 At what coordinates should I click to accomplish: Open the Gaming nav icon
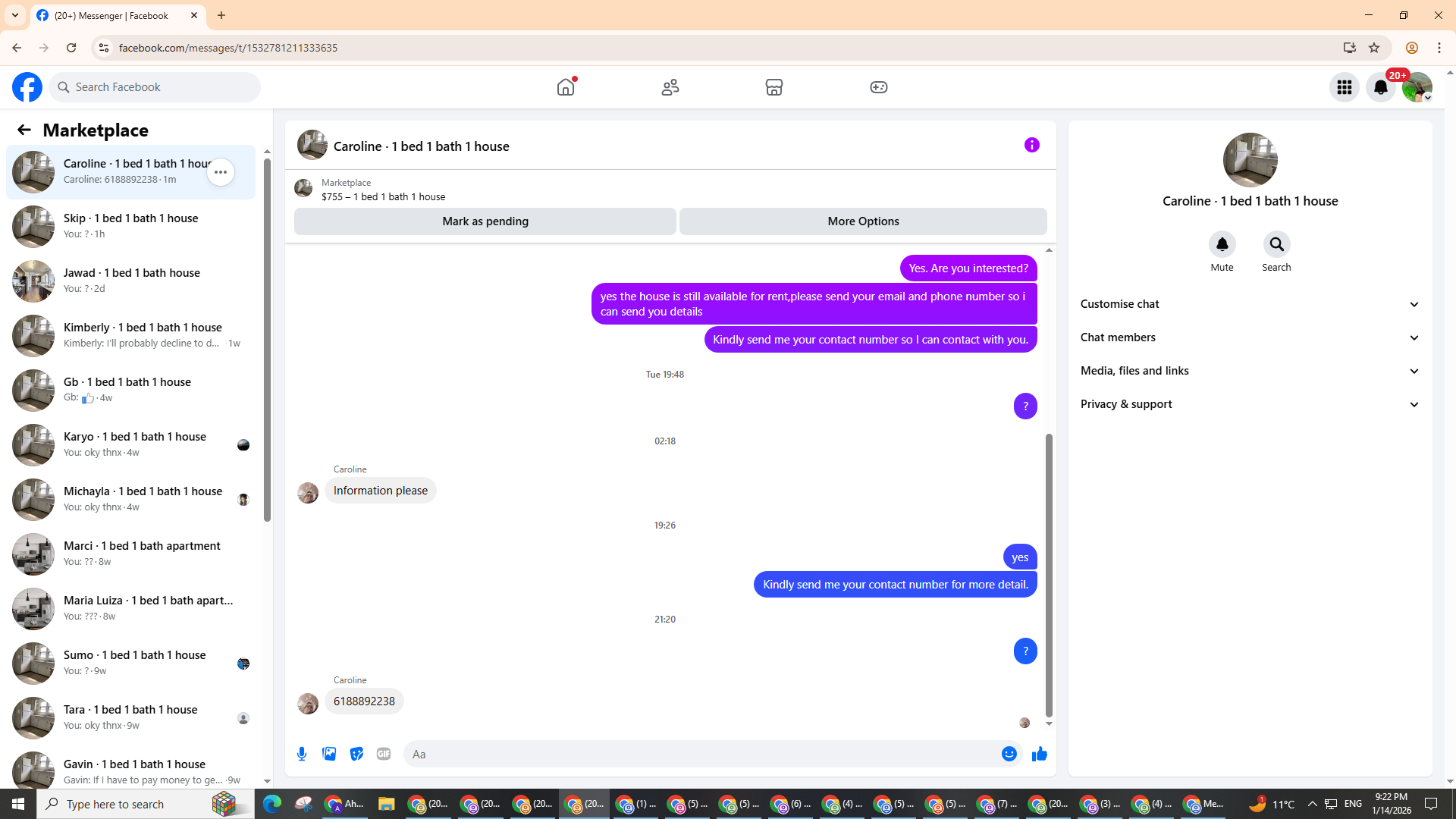tap(878, 87)
